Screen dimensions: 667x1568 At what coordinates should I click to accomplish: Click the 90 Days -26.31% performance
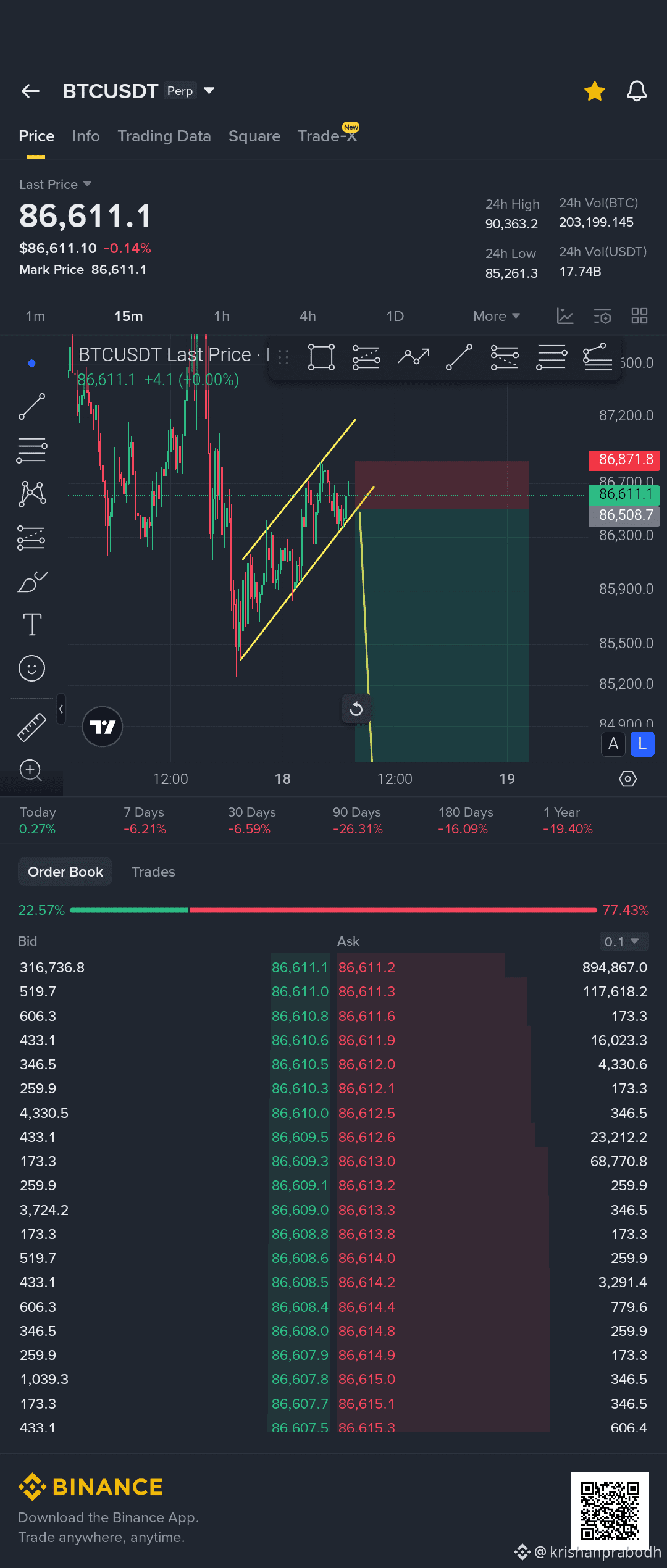pos(358,820)
